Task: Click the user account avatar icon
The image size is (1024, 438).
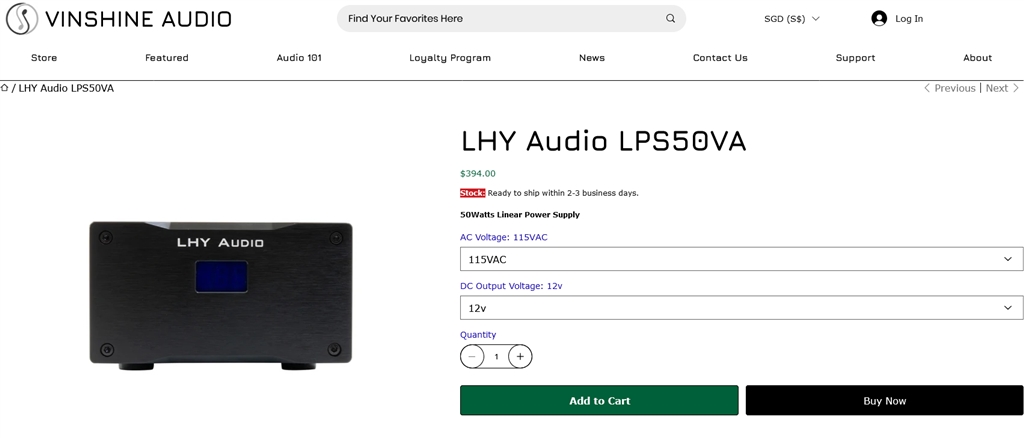Action: (x=879, y=18)
